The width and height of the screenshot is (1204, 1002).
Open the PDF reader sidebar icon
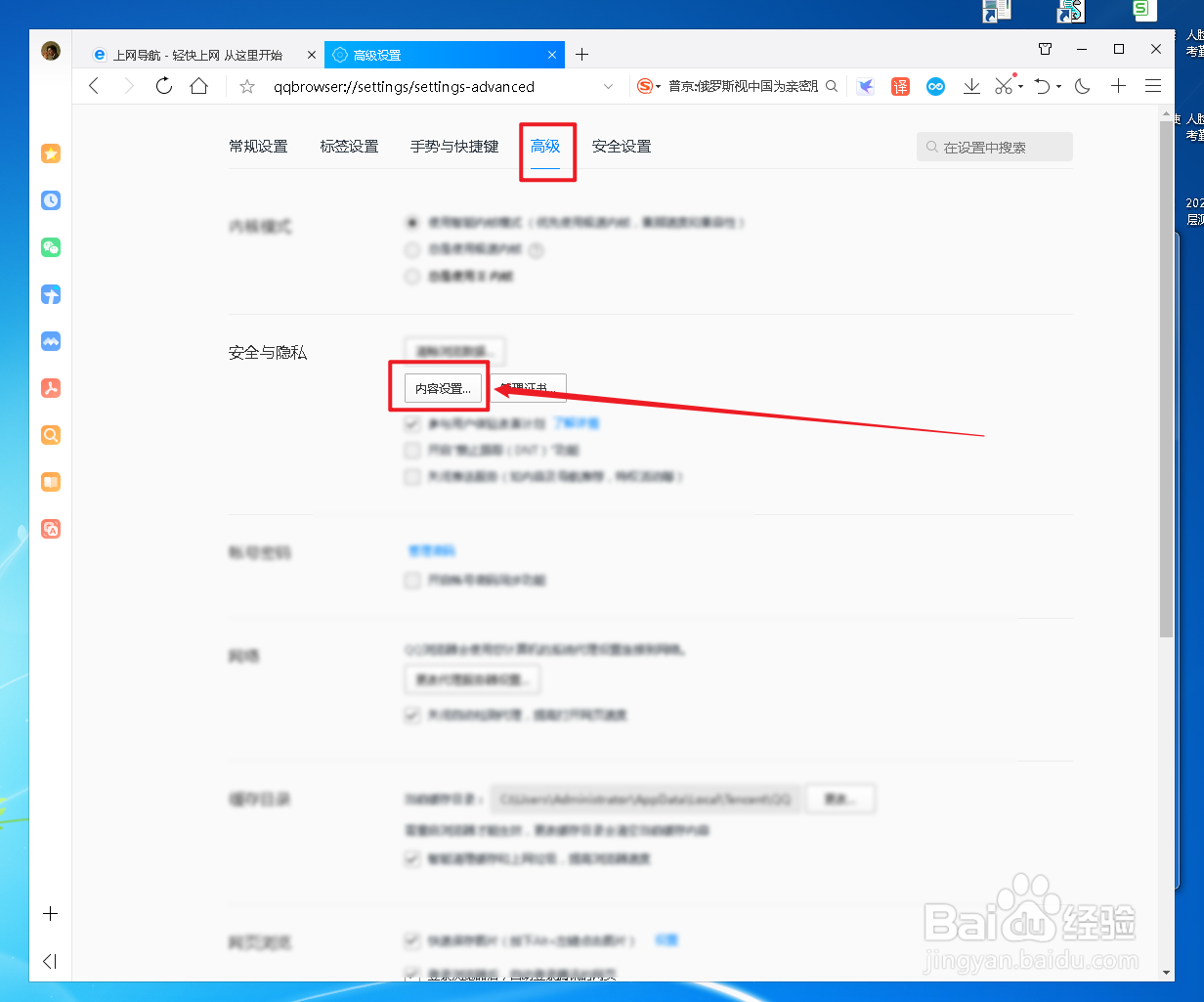tap(50, 388)
